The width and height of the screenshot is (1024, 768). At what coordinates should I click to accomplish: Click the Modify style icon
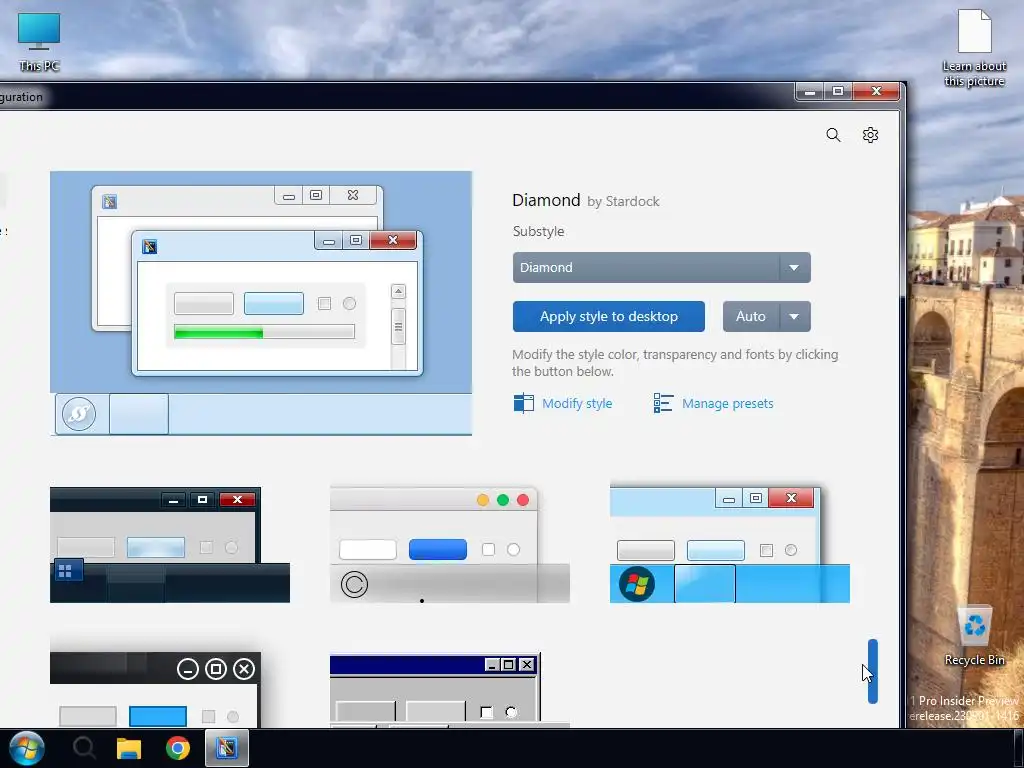click(x=523, y=403)
